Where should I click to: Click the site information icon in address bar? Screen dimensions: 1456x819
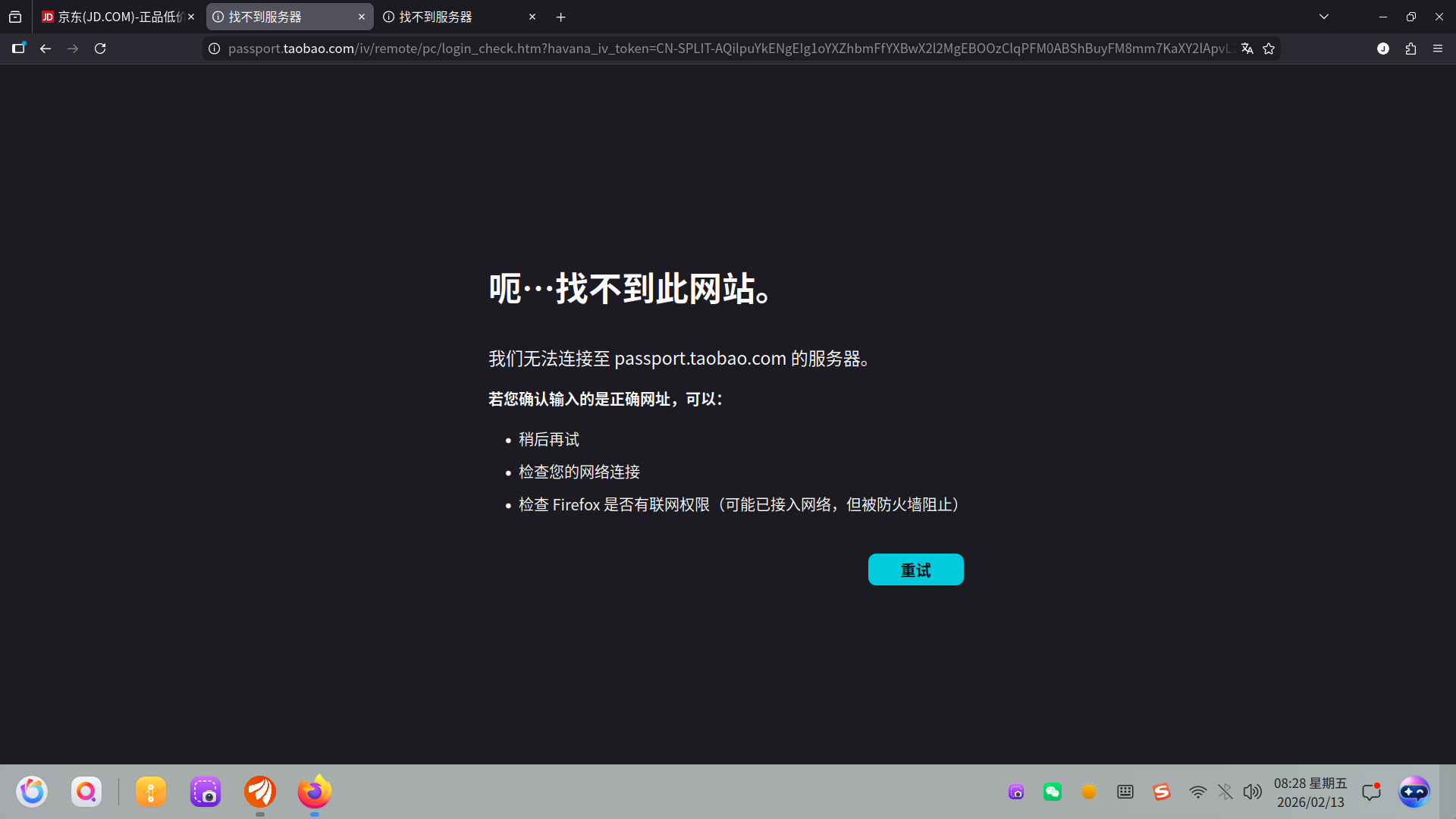pyautogui.click(x=215, y=49)
